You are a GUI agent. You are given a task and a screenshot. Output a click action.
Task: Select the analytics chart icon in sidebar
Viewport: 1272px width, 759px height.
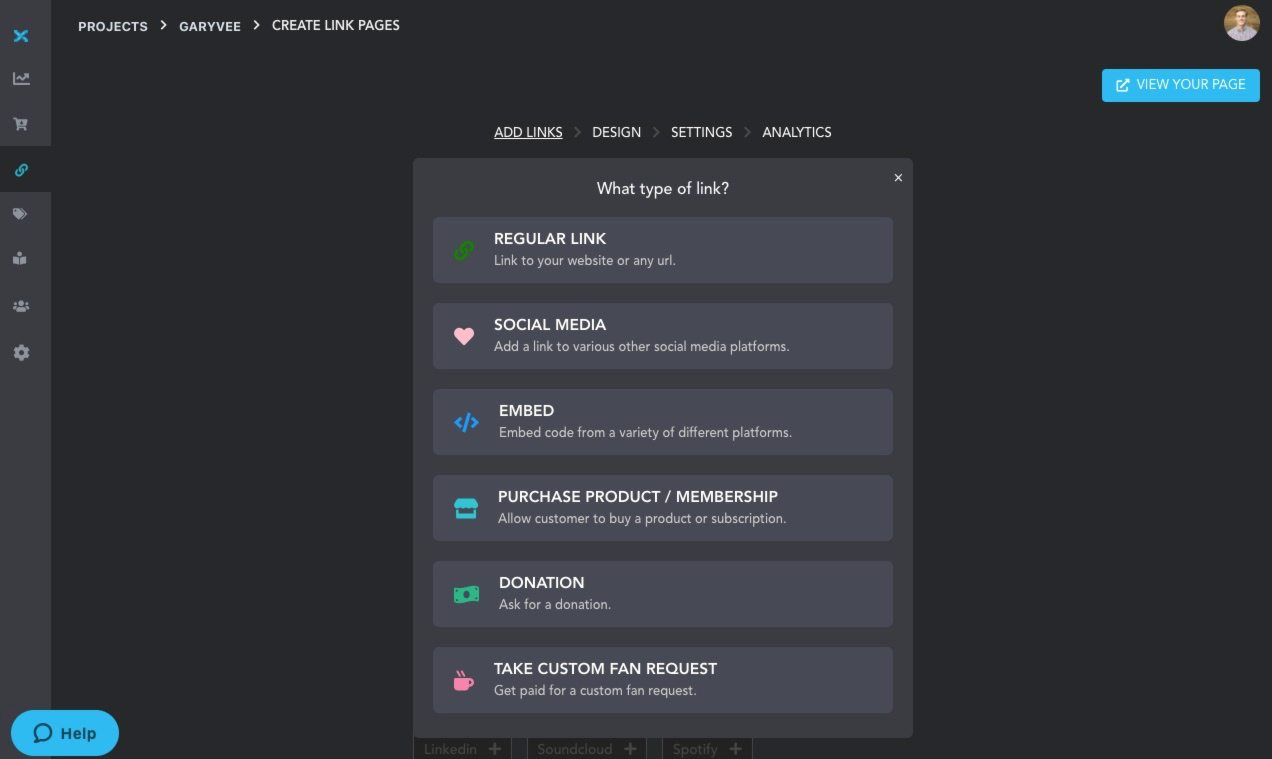point(21,78)
